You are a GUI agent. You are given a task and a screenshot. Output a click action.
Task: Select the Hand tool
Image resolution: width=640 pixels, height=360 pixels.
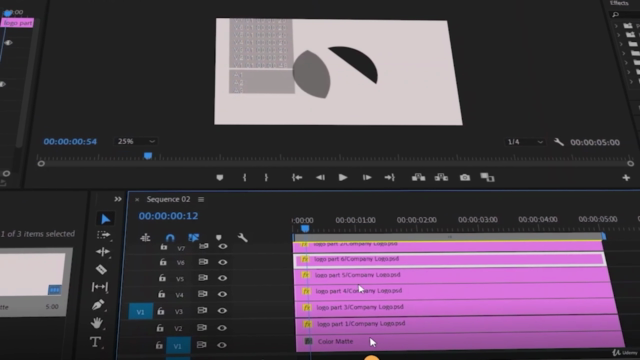97,323
